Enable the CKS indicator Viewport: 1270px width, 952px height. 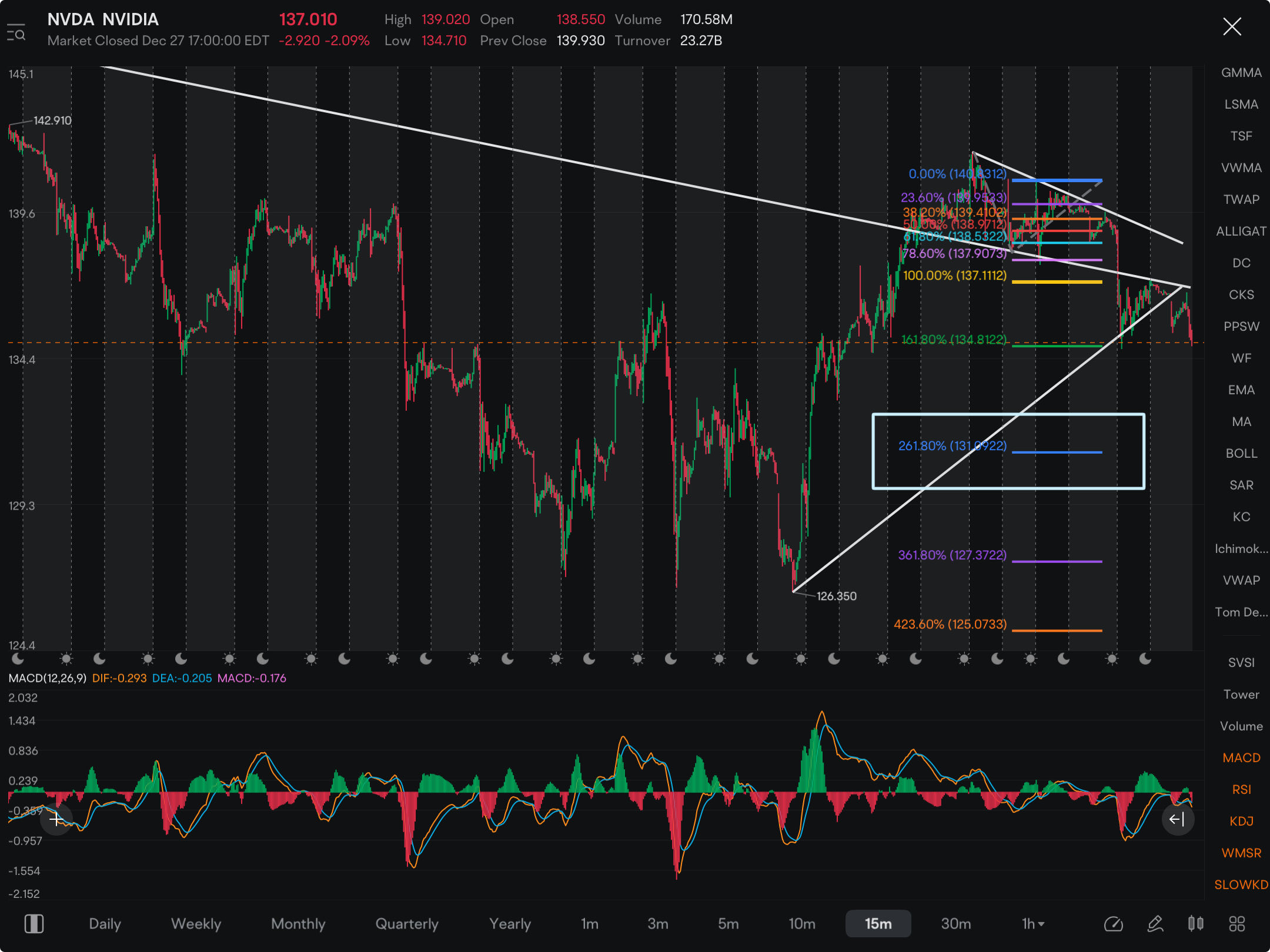[1241, 294]
